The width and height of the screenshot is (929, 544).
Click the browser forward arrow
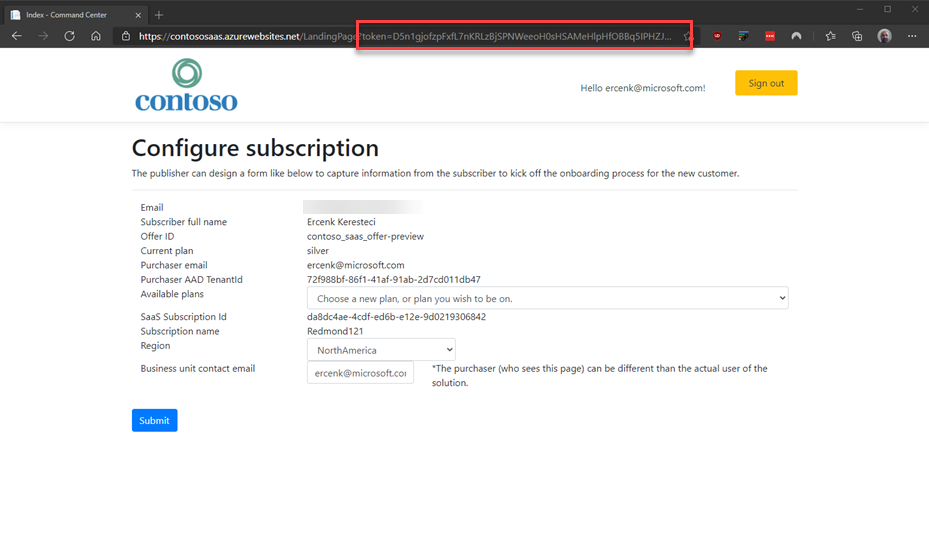[x=43, y=36]
